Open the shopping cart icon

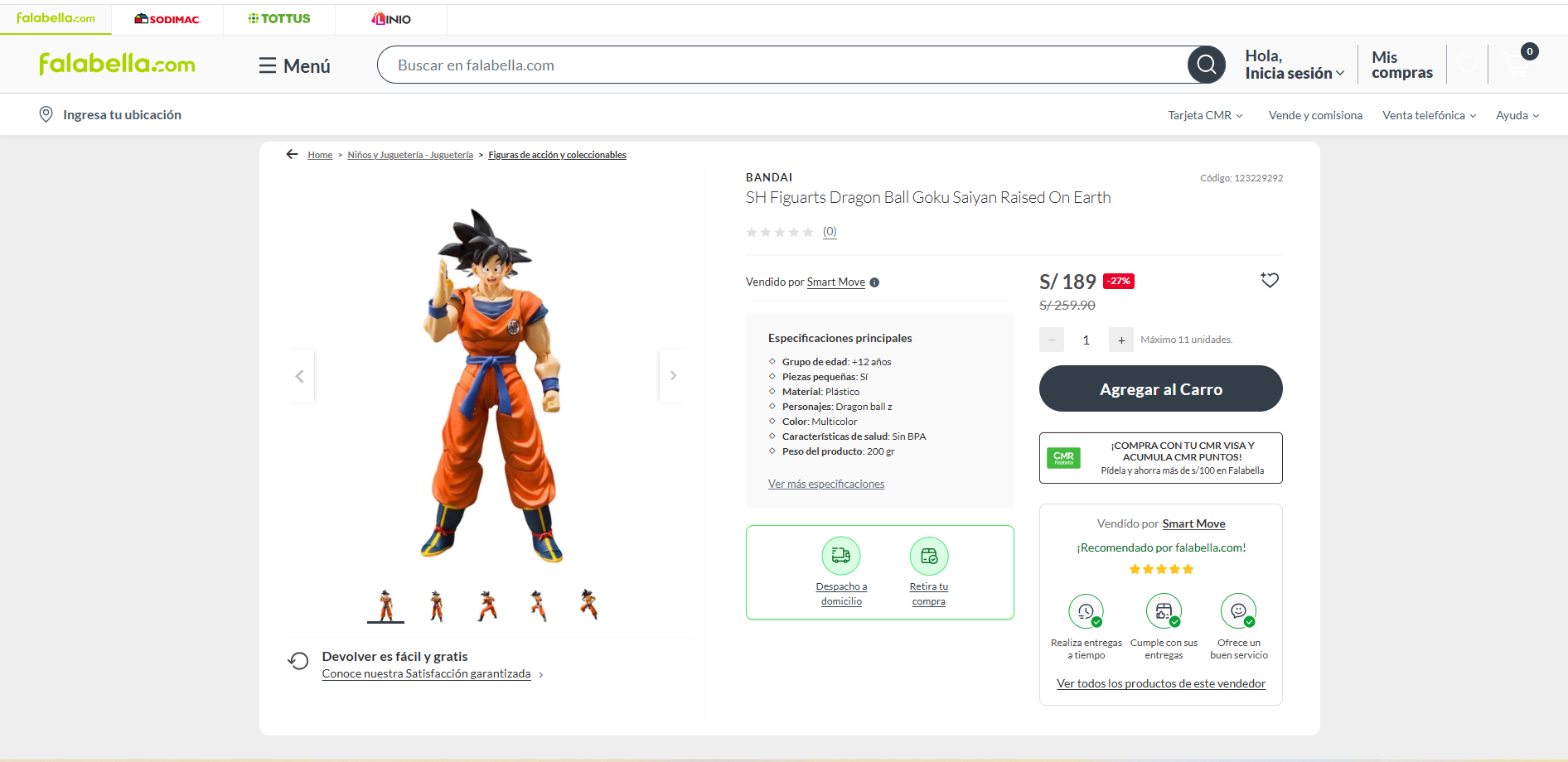pos(1518,65)
